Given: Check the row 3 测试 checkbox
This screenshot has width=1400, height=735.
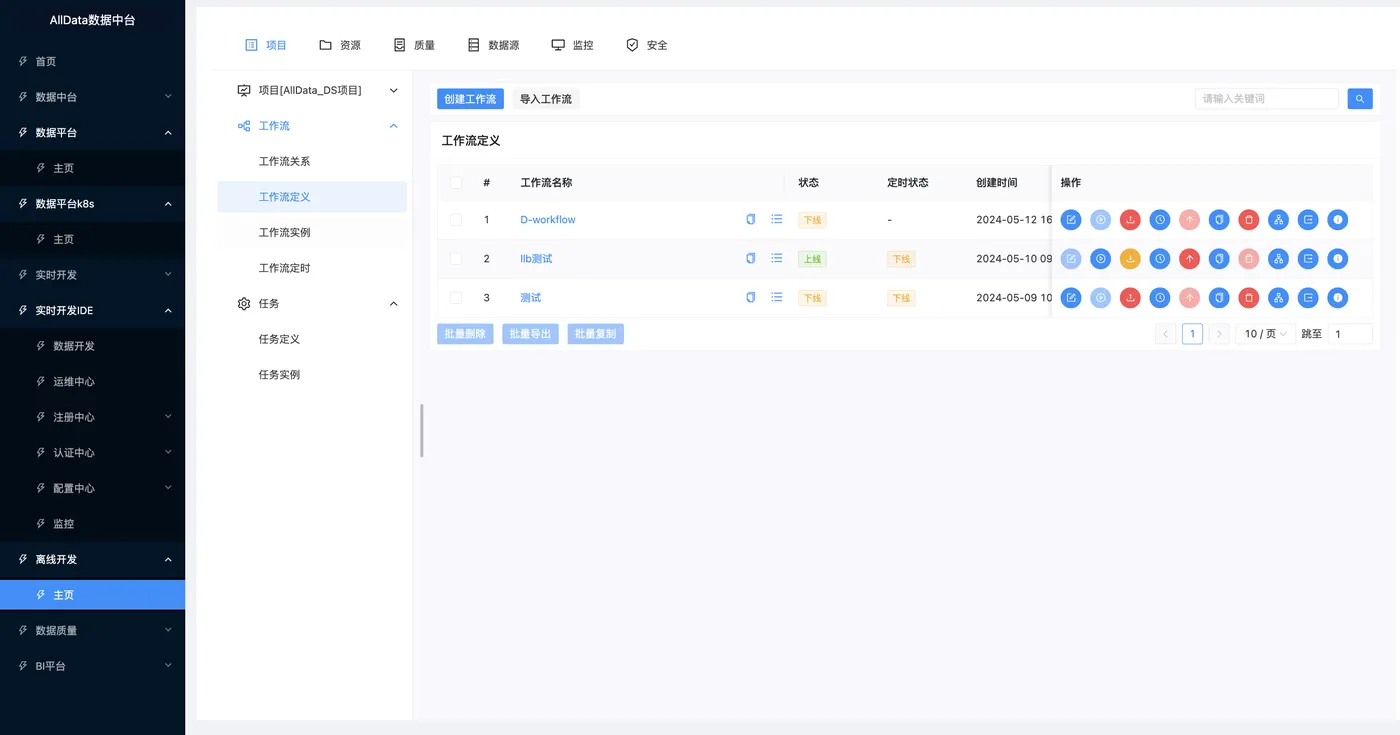Looking at the screenshot, I should [456, 298].
